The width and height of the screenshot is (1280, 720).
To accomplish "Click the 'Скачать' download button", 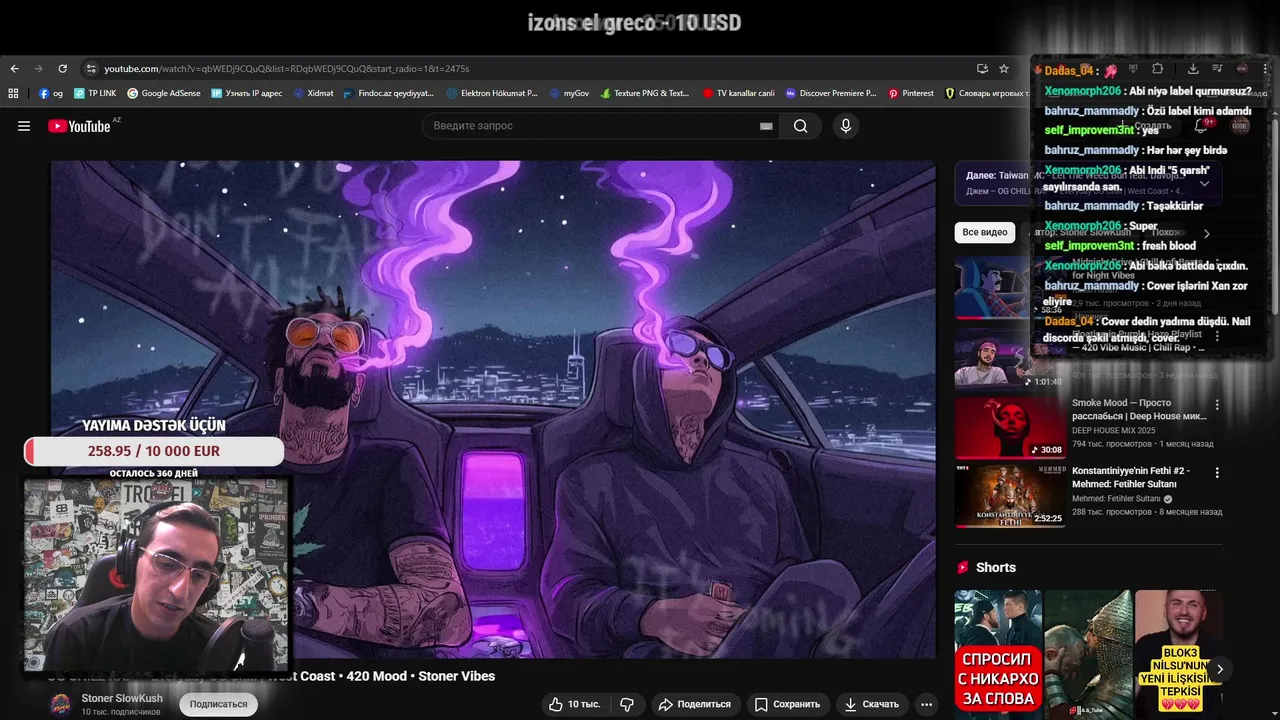I will click(871, 704).
